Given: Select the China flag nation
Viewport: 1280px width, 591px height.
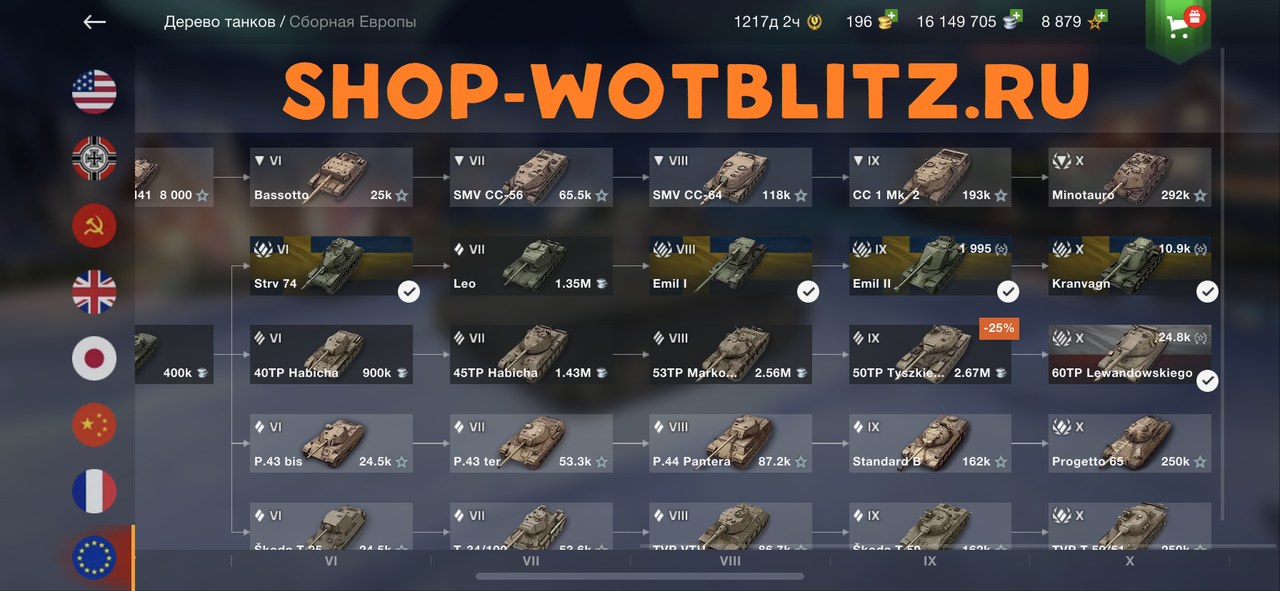Looking at the screenshot, I should click(x=94, y=426).
